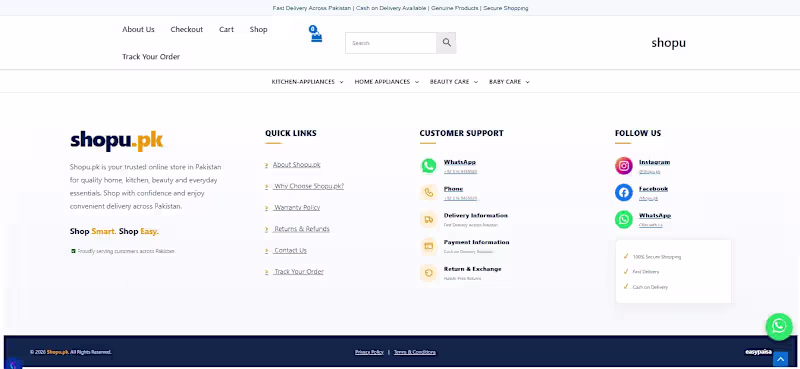Open the Terms & Conditions footer link
Viewport: 800px width, 369px height.
click(x=415, y=352)
